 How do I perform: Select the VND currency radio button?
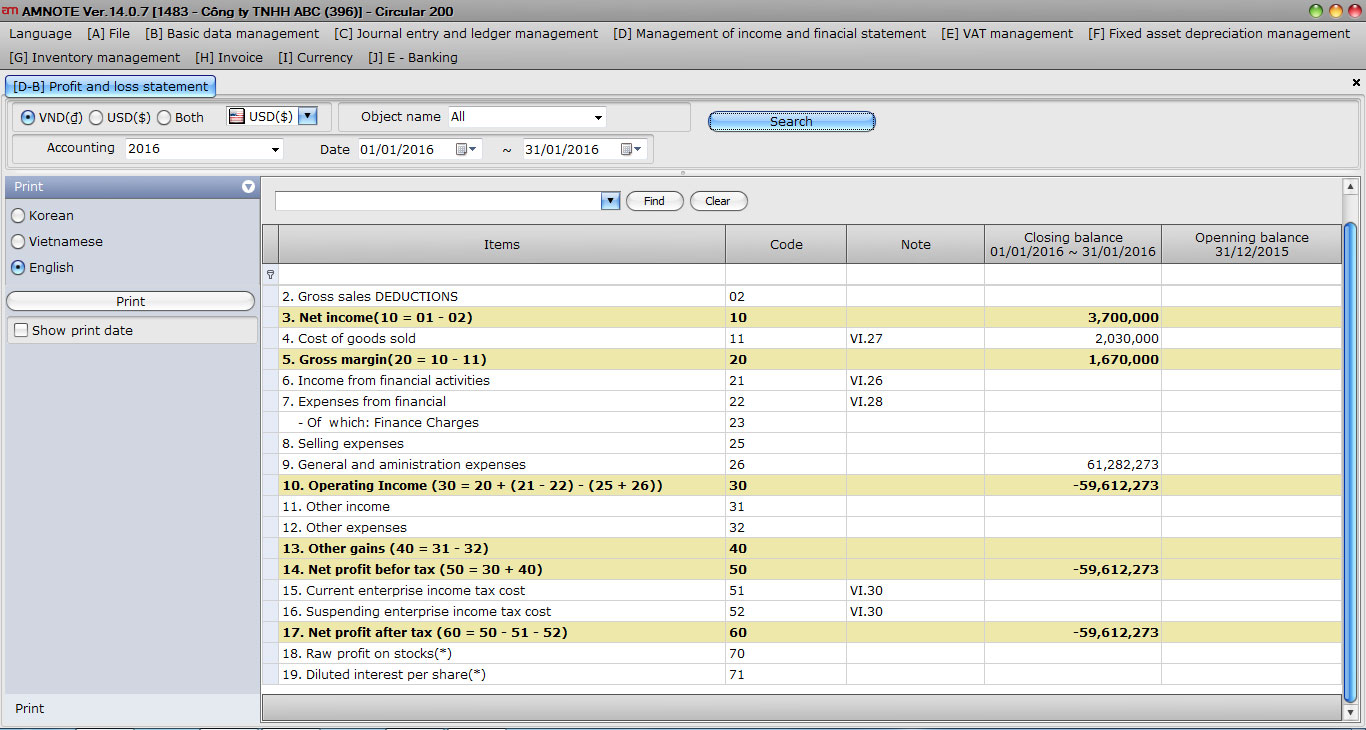[x=28, y=118]
